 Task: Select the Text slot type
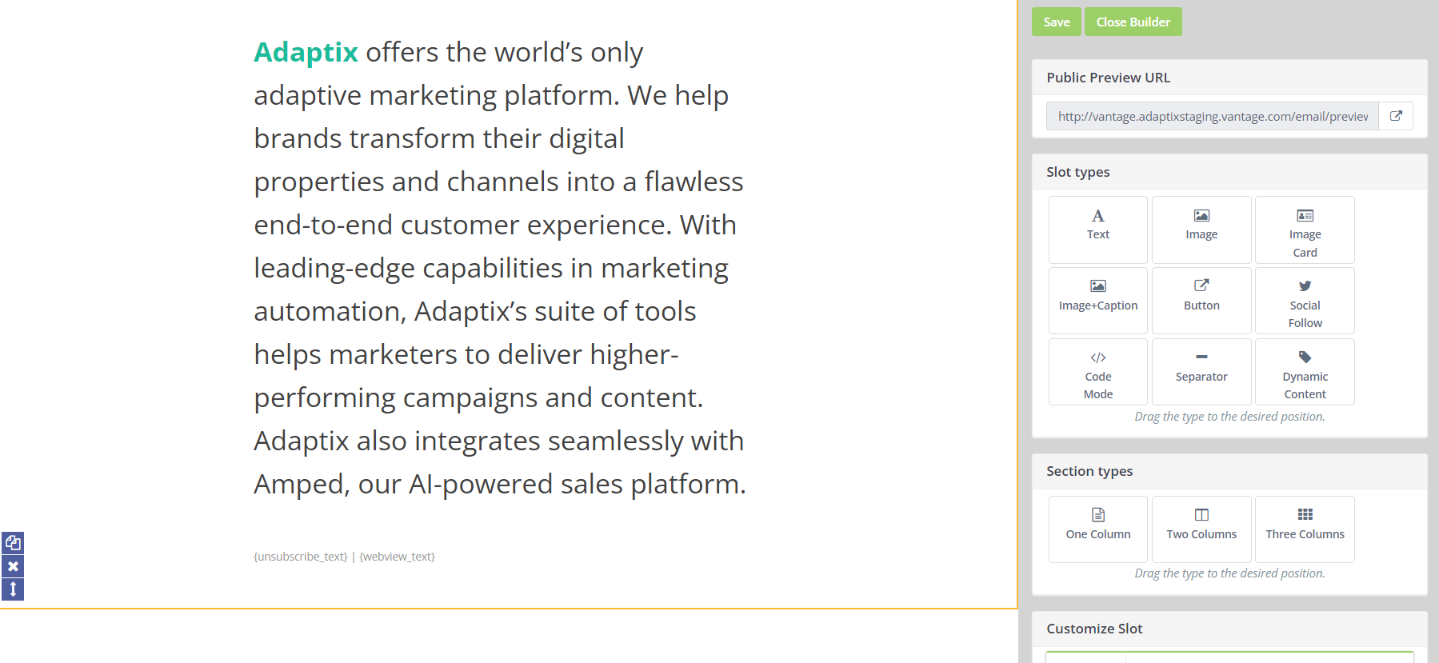(x=1097, y=229)
